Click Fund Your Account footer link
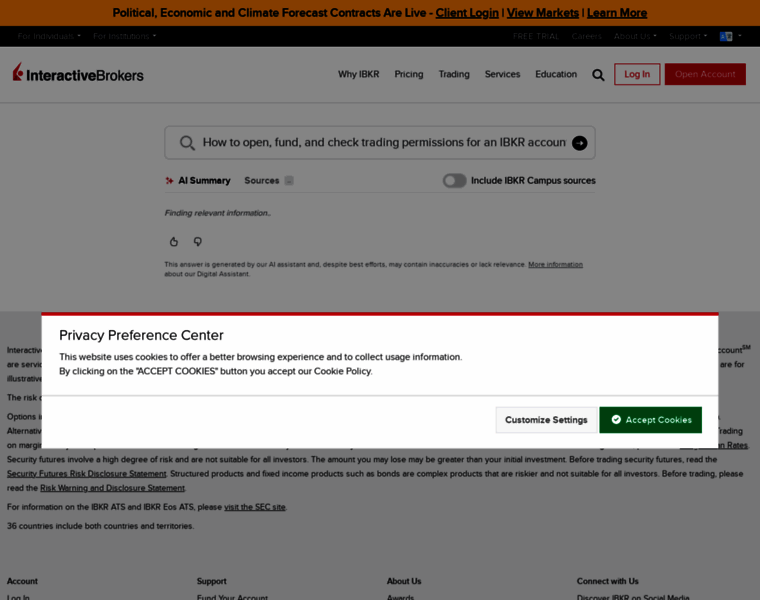The width and height of the screenshot is (760, 600). (x=232, y=597)
